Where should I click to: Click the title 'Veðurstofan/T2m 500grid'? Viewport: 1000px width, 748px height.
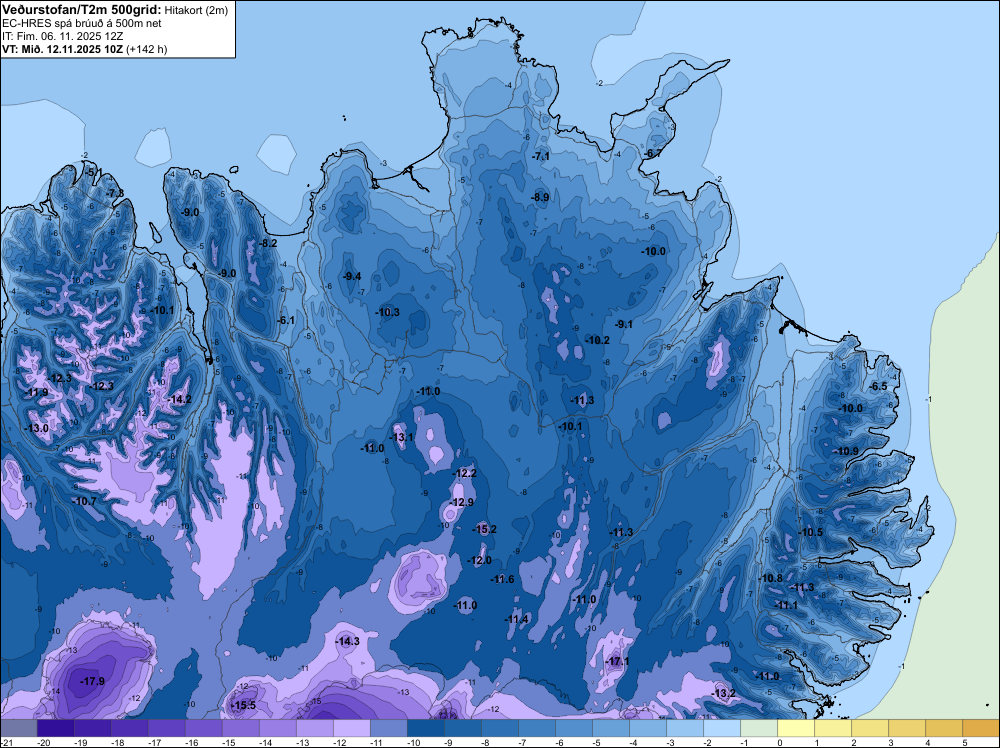(x=81, y=10)
